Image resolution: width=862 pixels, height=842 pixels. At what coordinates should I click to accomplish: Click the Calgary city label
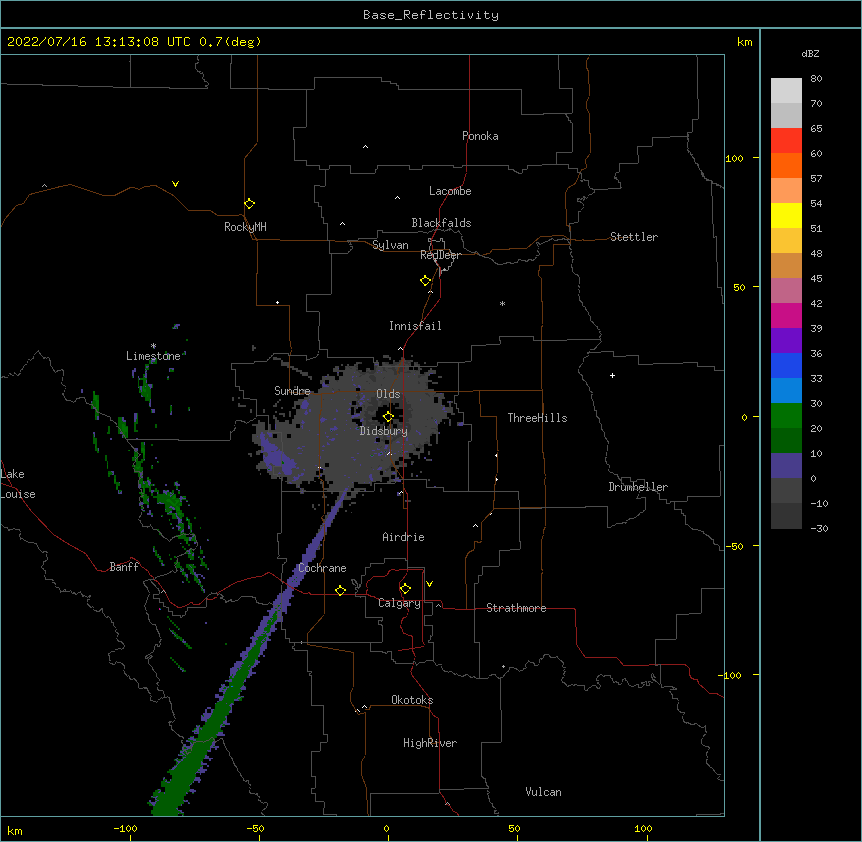pos(399,603)
